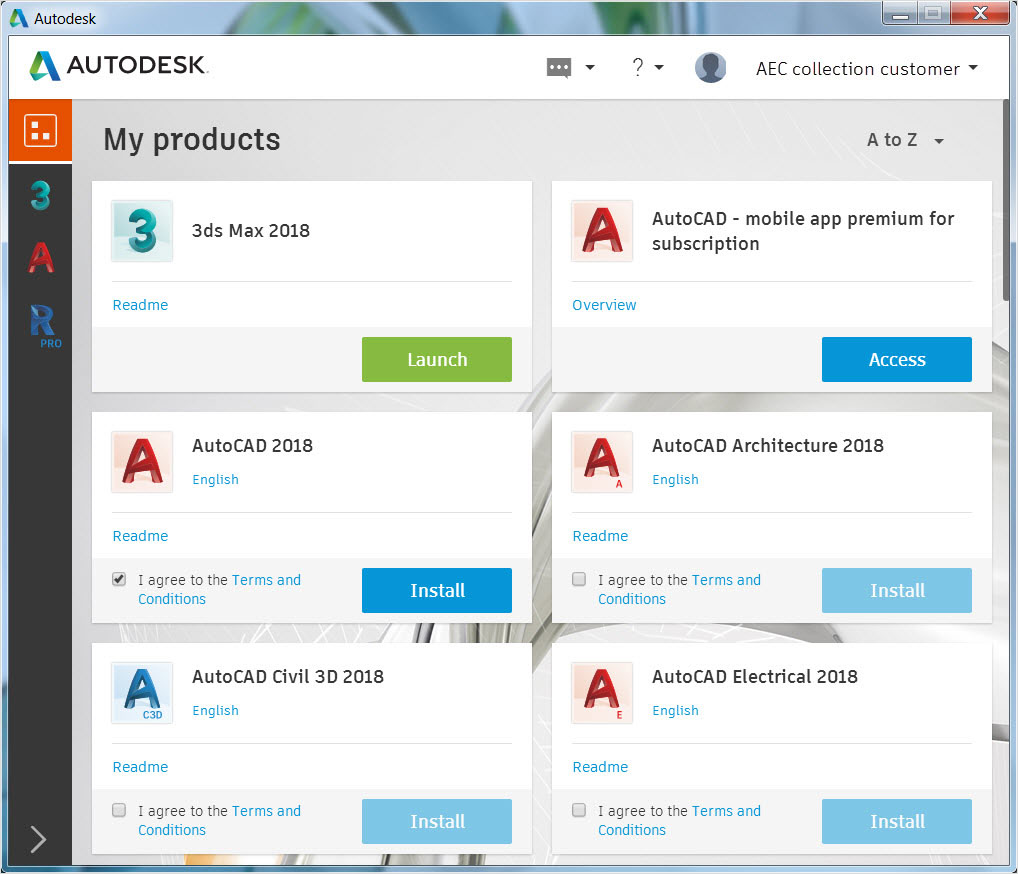Click the AutoCAD Architecture 2018 product icon
The height and width of the screenshot is (874, 1018).
[602, 462]
